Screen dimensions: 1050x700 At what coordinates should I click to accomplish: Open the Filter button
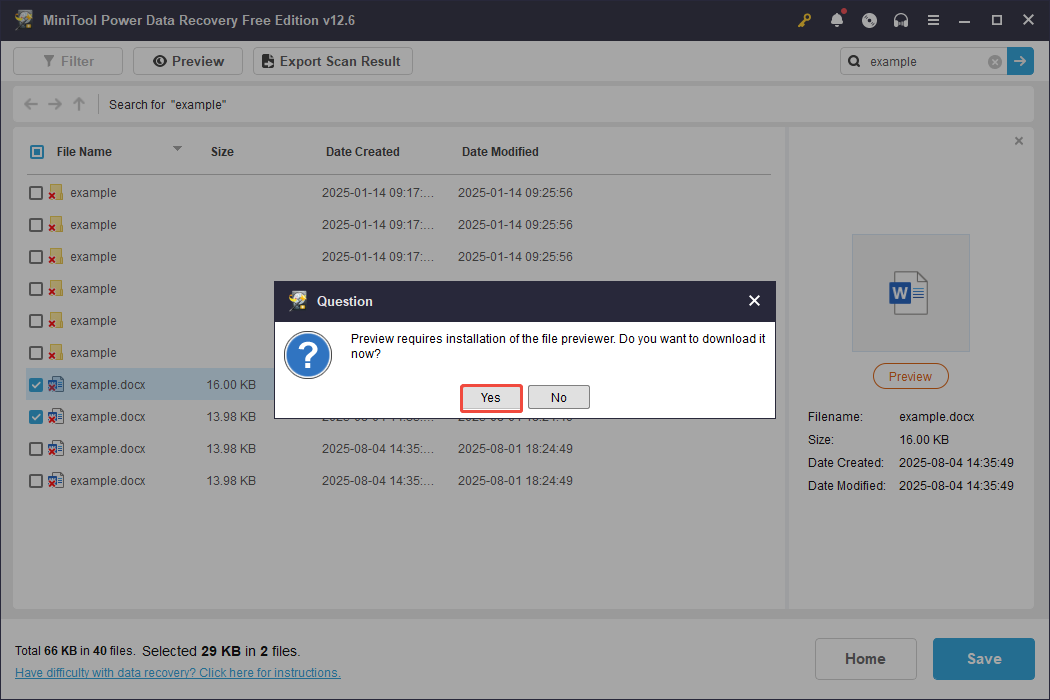tap(68, 61)
